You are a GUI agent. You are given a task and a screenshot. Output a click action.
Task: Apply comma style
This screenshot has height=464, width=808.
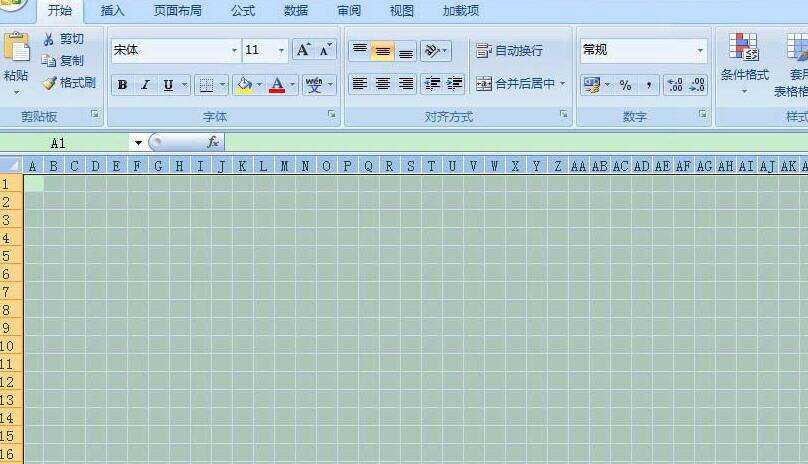point(648,85)
